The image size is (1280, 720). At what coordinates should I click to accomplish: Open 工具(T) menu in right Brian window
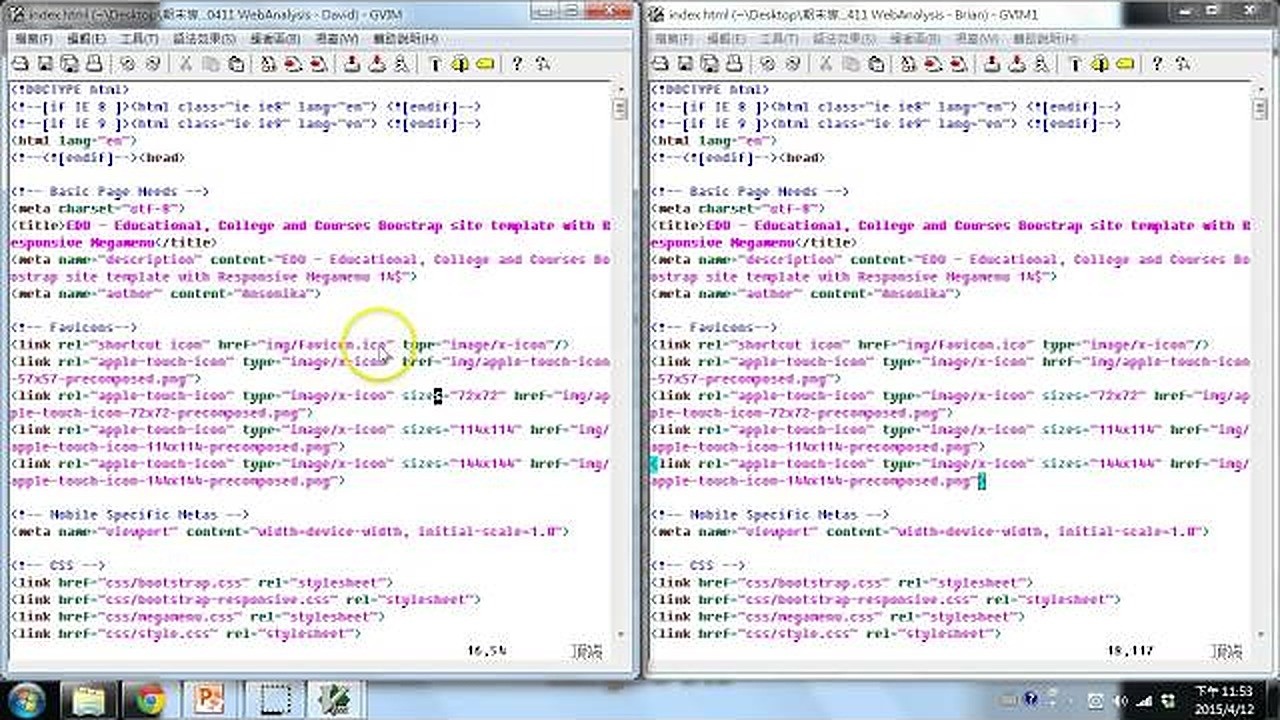(779, 39)
